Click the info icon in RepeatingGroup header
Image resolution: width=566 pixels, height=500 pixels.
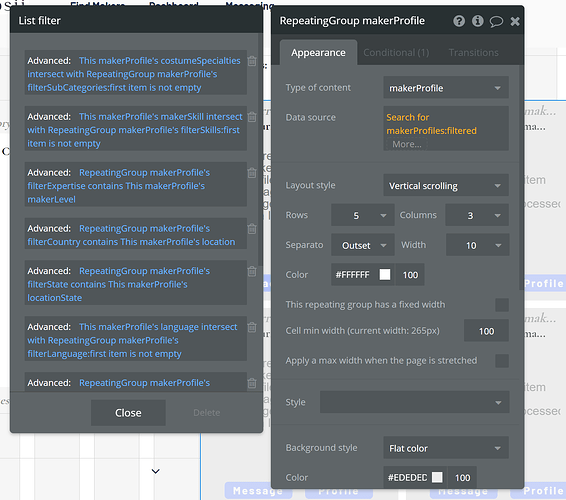[x=477, y=21]
